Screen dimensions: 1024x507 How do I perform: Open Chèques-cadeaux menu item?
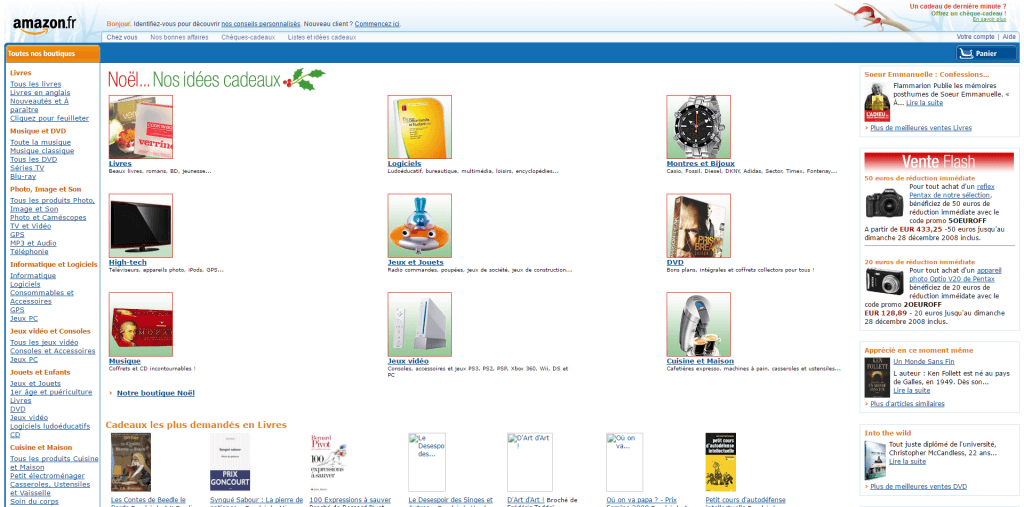pyautogui.click(x=248, y=37)
